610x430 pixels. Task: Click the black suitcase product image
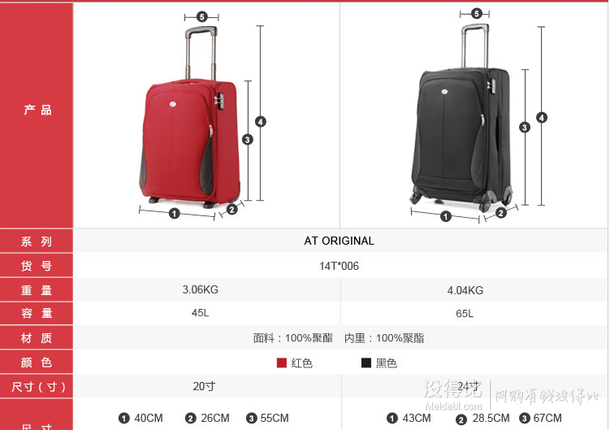point(461,118)
